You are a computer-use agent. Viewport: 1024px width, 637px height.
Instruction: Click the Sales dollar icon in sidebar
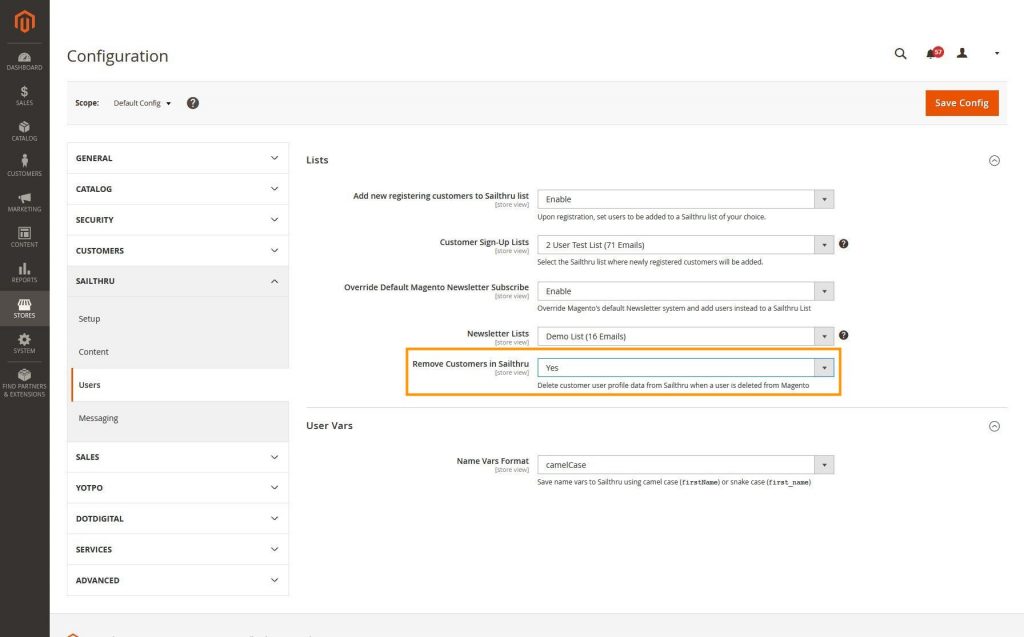pos(24,95)
